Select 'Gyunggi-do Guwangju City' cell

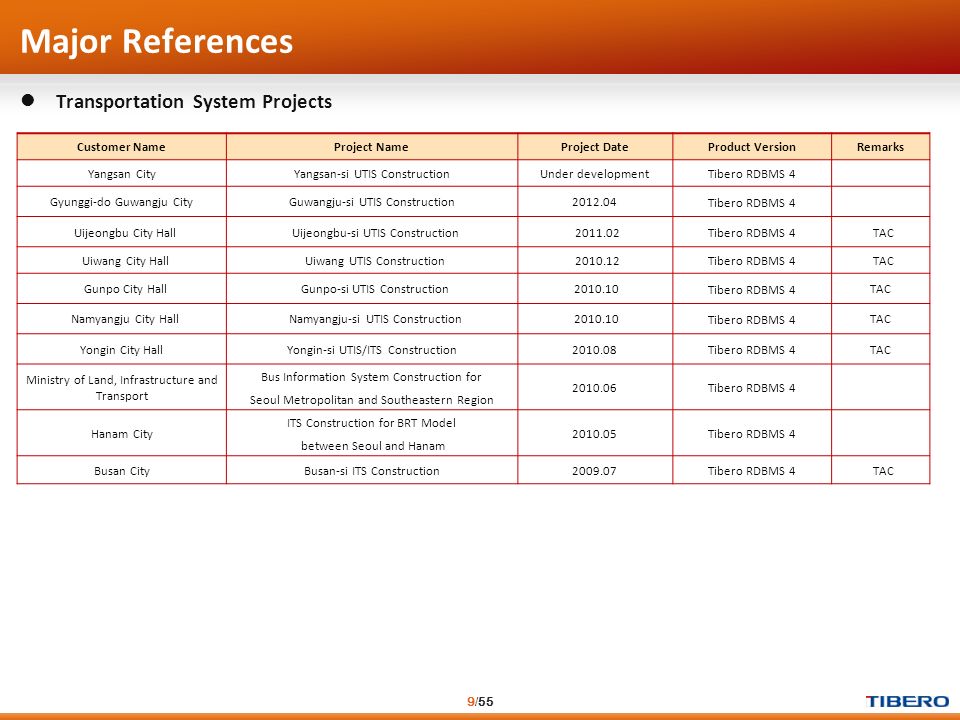point(121,202)
